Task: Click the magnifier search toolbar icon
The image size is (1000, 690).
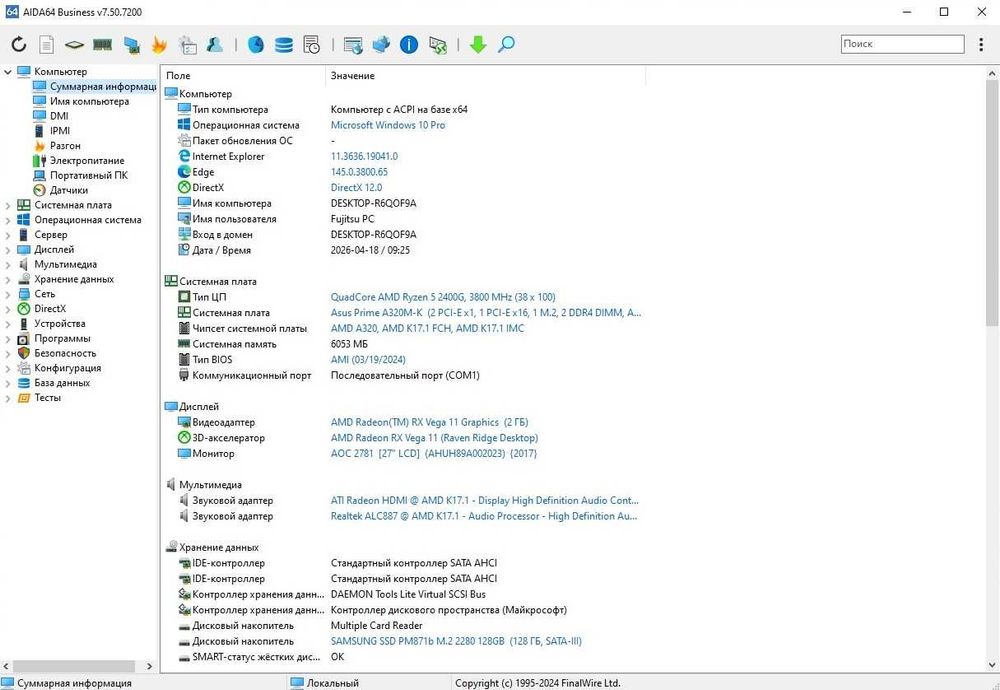Action: click(x=506, y=44)
